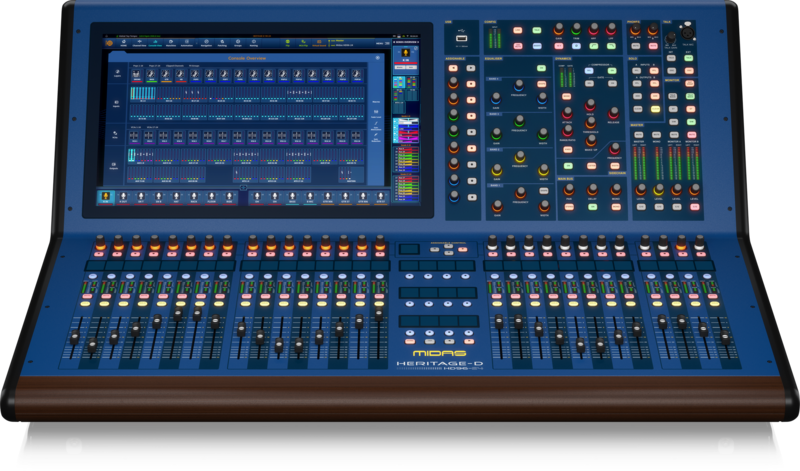800x471 pixels.
Task: Select the FLOOR channel microphone tile
Action: click(x=212, y=197)
